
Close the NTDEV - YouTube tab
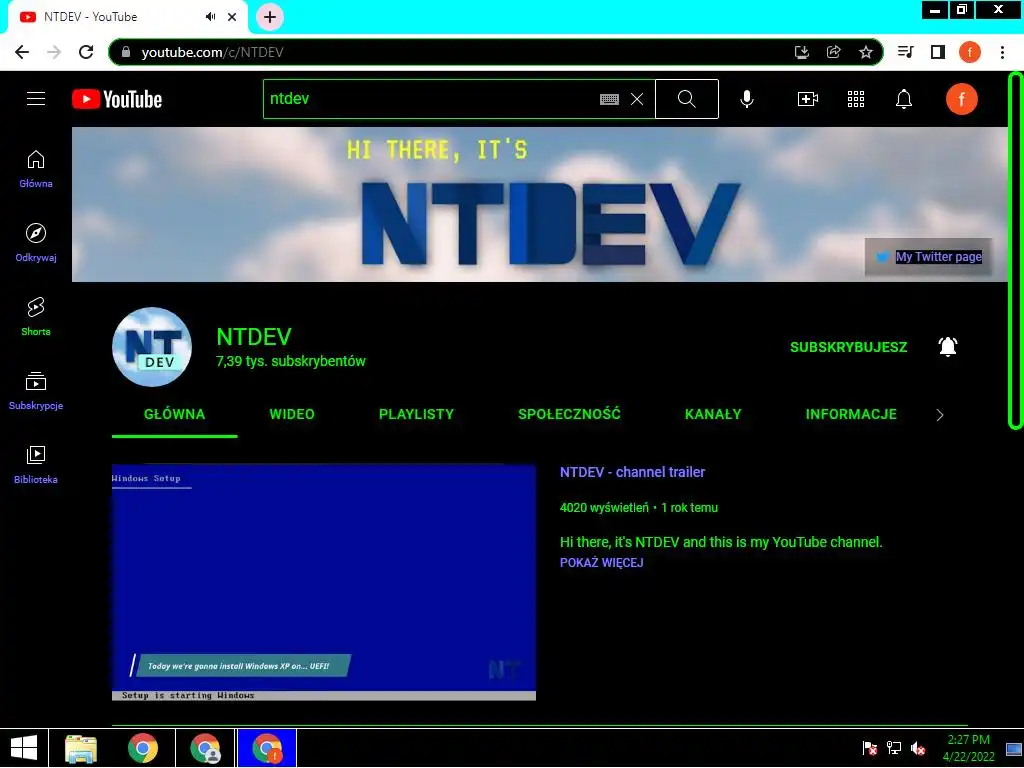point(232,17)
